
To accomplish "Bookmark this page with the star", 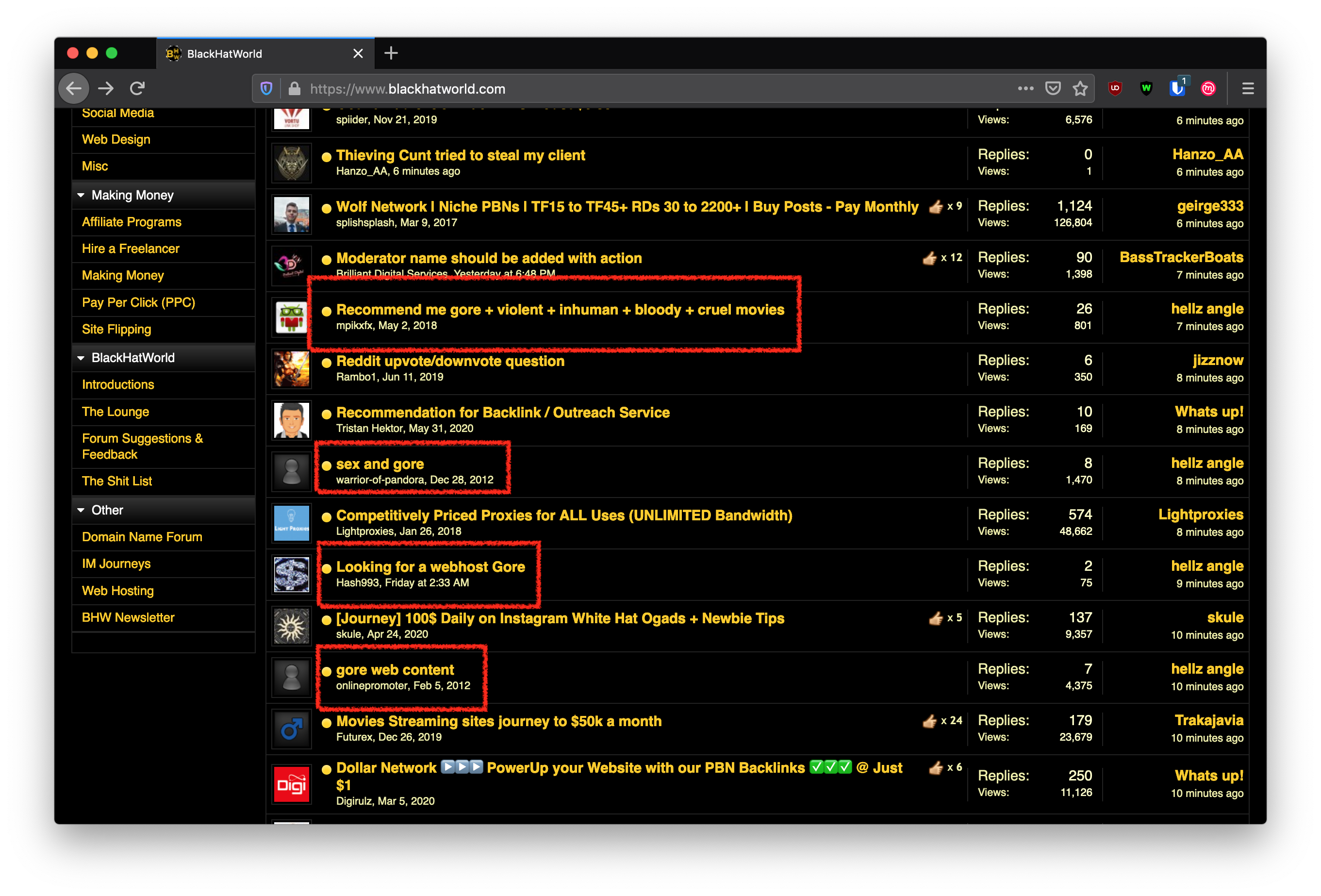I will (1080, 88).
